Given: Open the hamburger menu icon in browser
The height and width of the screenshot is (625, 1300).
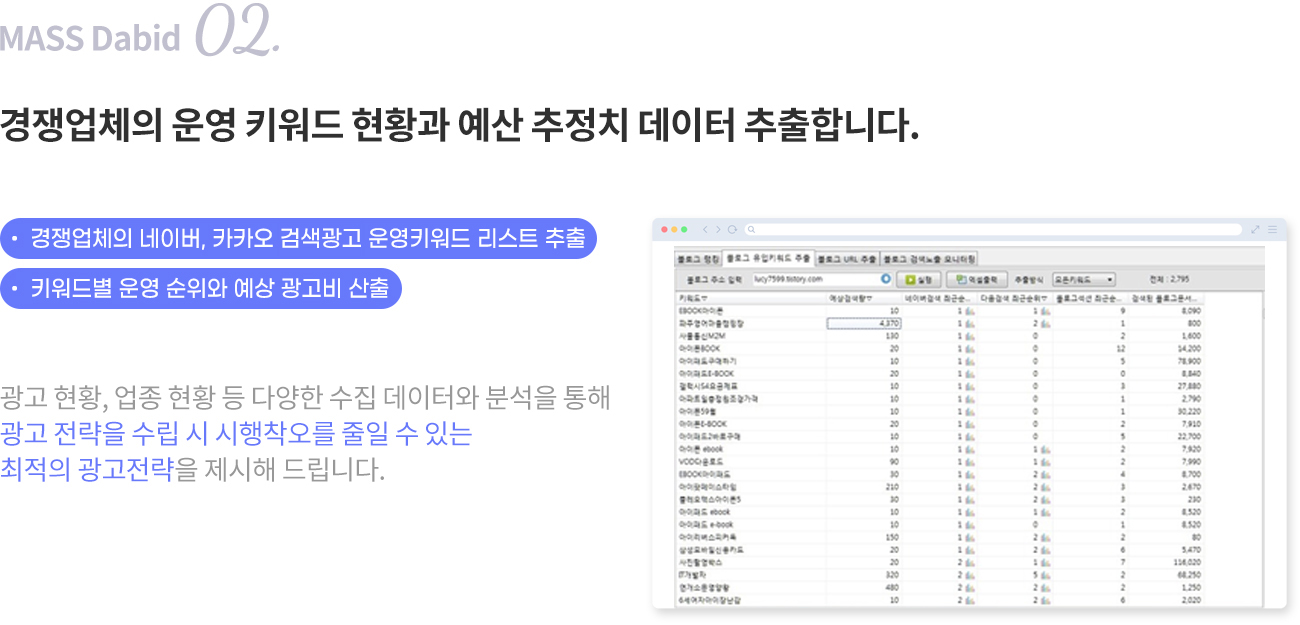Looking at the screenshot, I should pyautogui.click(x=1272, y=229).
